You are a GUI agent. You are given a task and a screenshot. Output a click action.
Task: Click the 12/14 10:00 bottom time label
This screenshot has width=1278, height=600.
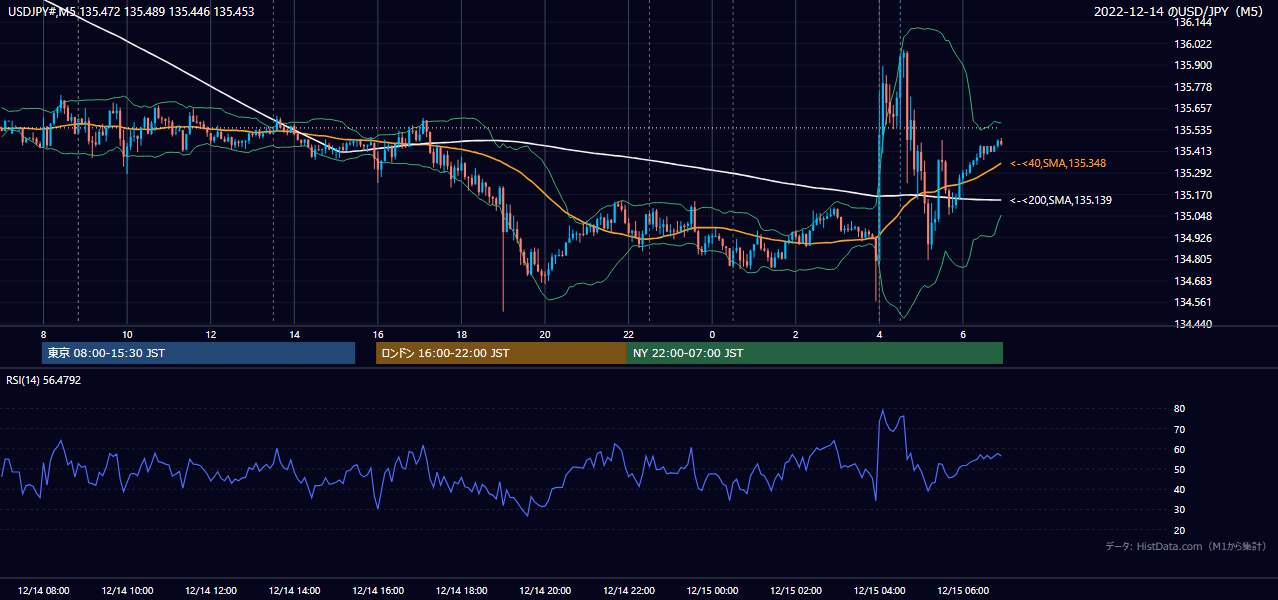point(127,591)
